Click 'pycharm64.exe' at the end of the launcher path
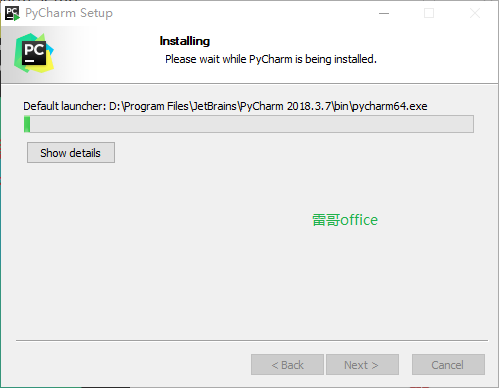Viewport: 499px width, 388px height. (389, 106)
